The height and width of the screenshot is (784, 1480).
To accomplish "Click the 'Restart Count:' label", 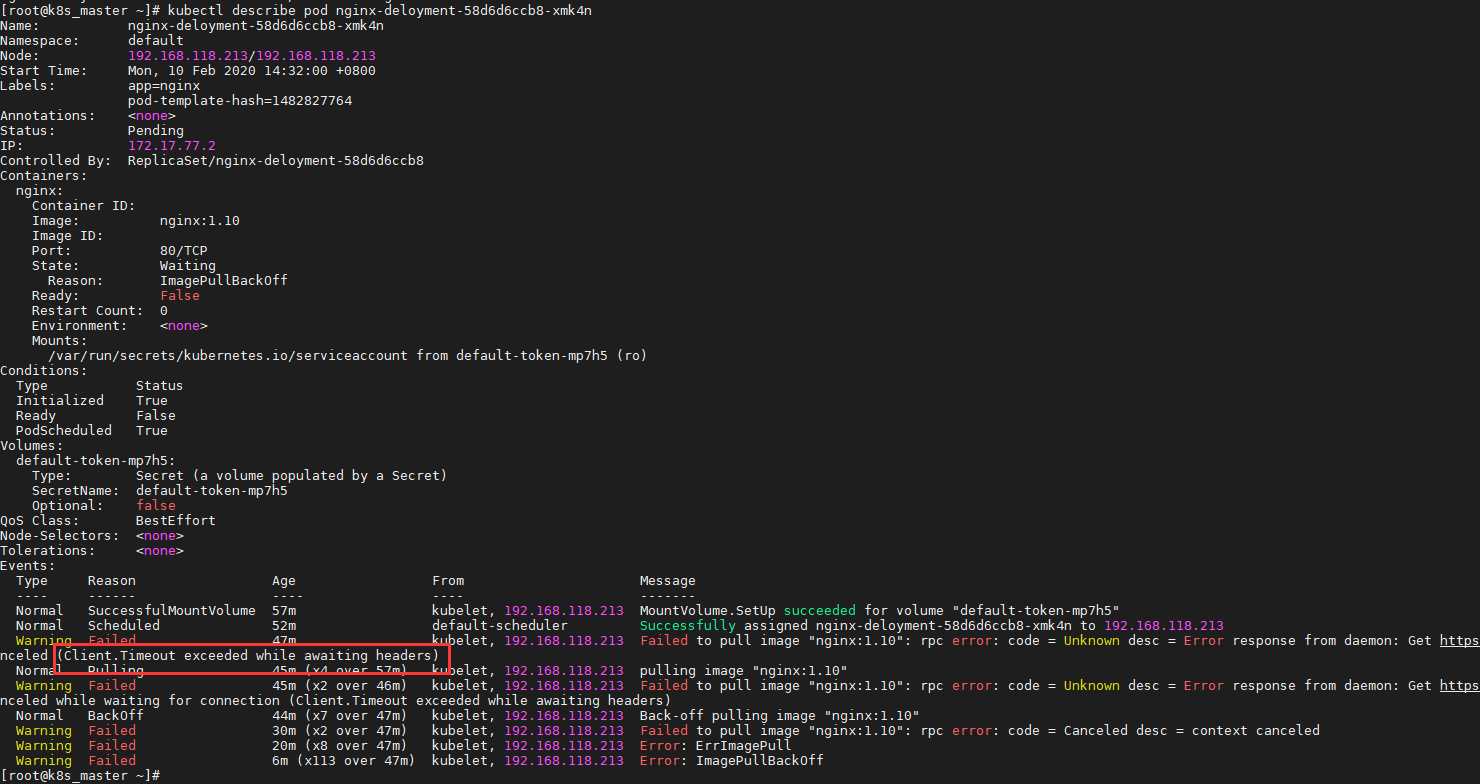I will pos(88,310).
